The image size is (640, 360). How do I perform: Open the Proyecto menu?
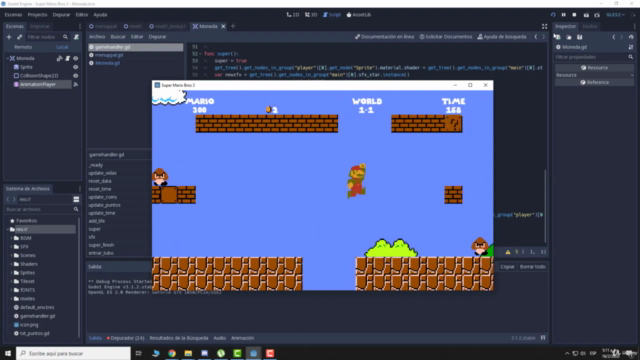[38, 15]
